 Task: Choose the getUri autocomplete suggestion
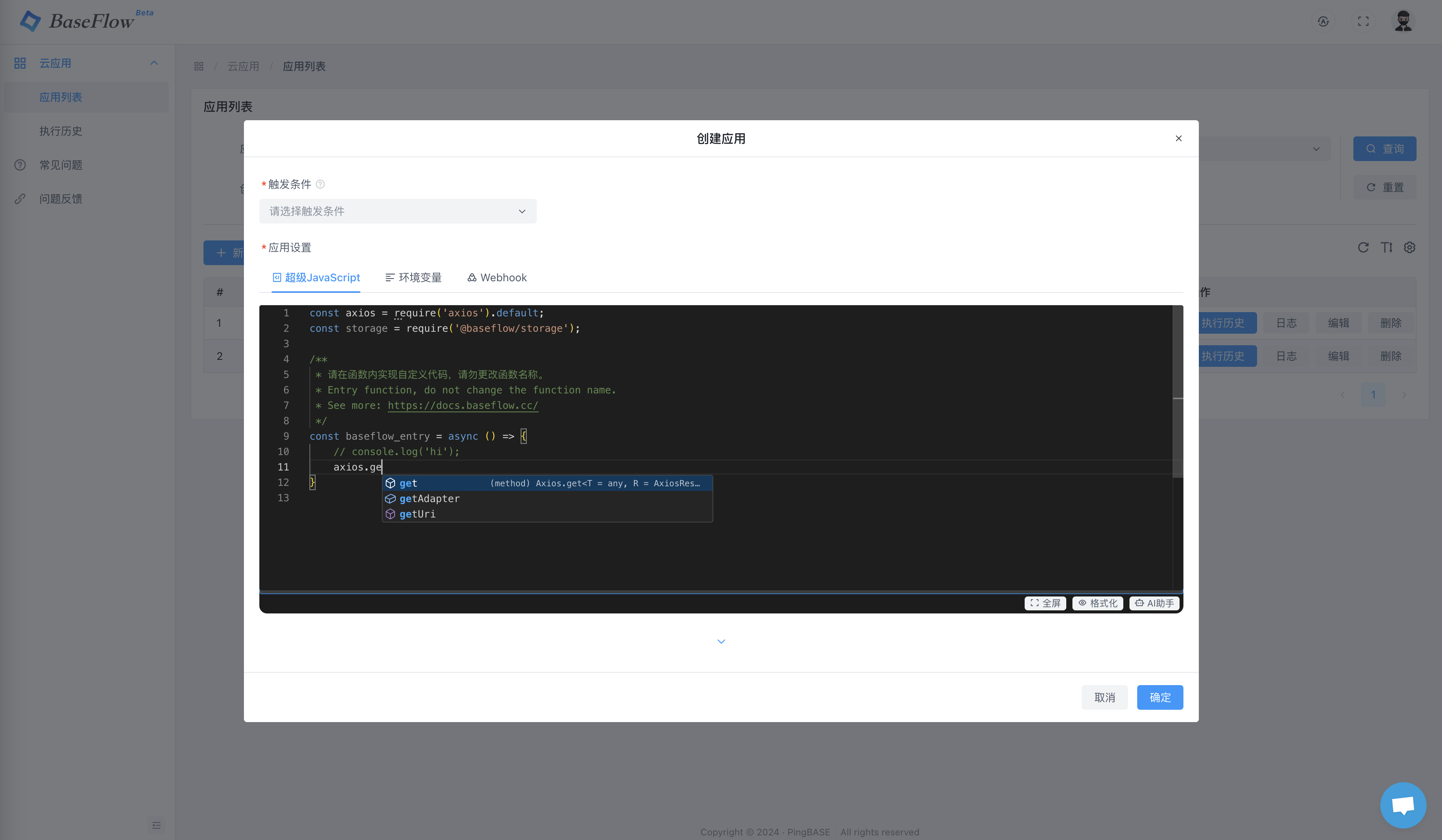tap(547, 514)
